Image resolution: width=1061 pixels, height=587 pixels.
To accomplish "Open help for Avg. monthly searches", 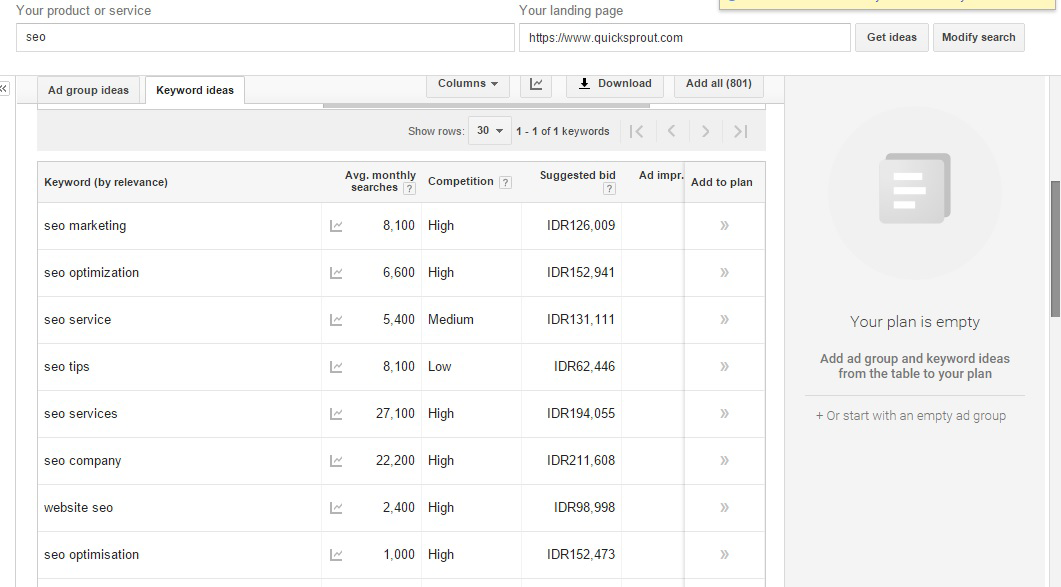I will [409, 189].
